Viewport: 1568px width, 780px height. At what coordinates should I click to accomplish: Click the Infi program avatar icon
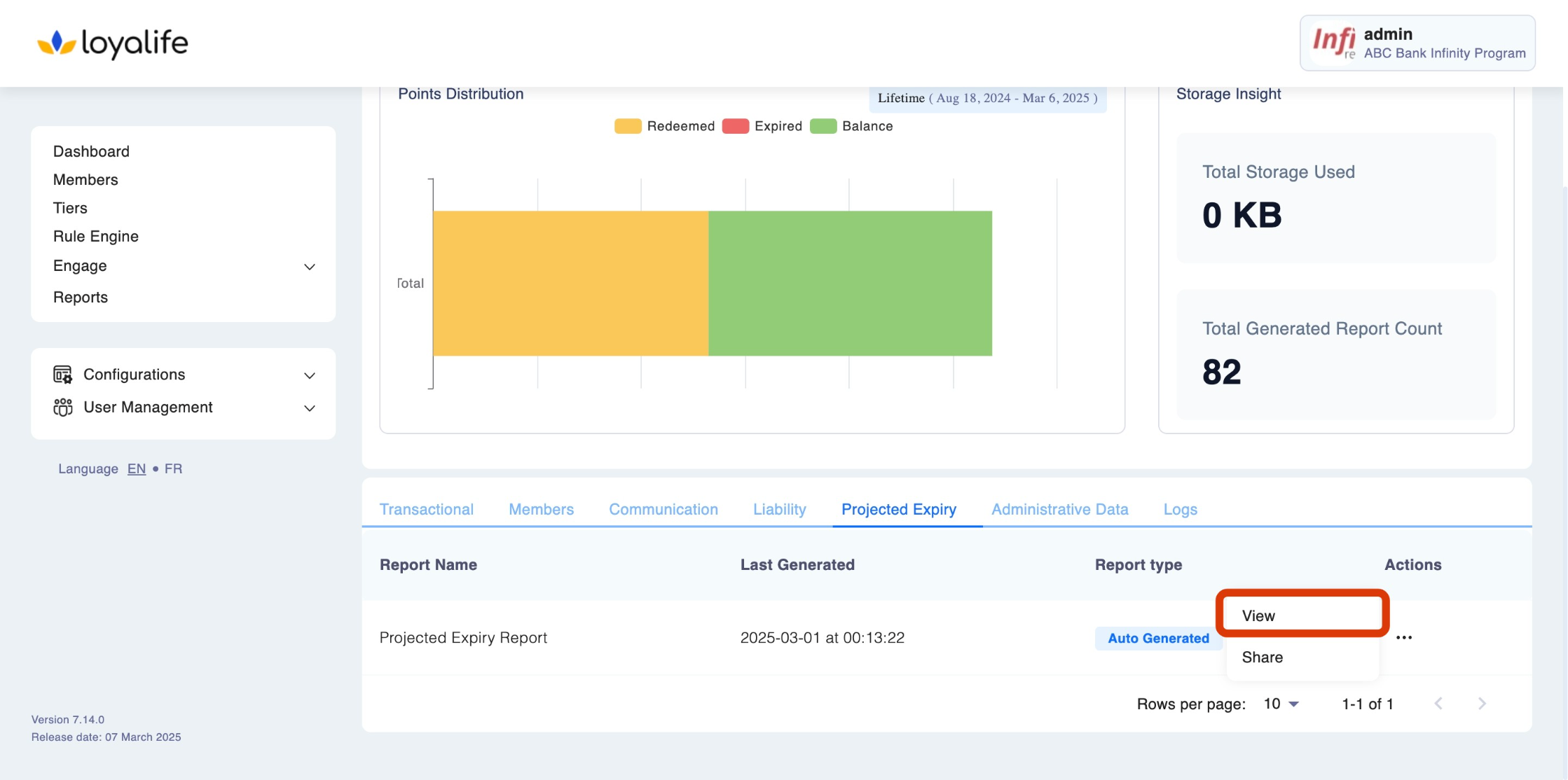[1333, 43]
